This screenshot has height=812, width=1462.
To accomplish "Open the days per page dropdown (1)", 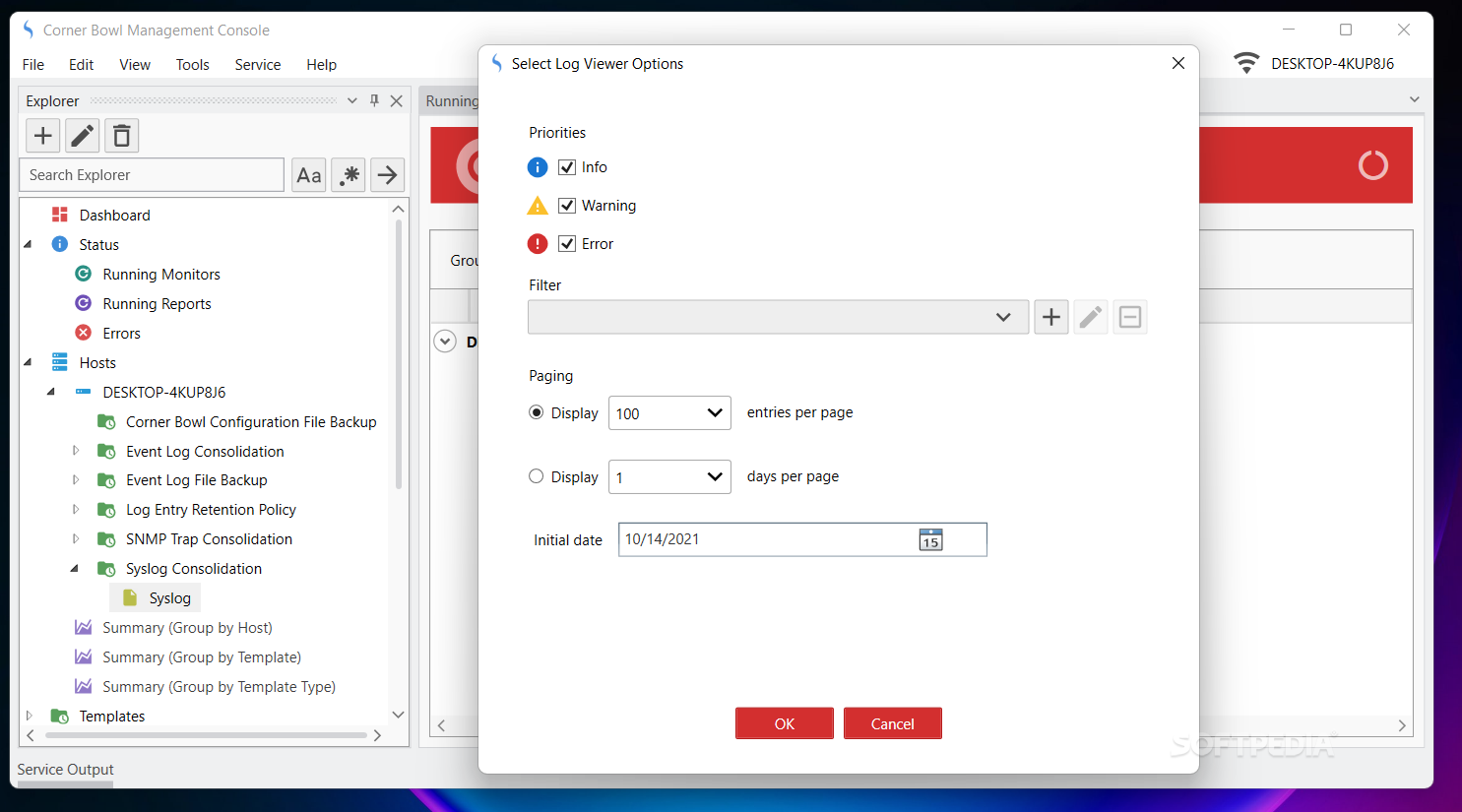I will (x=669, y=477).
